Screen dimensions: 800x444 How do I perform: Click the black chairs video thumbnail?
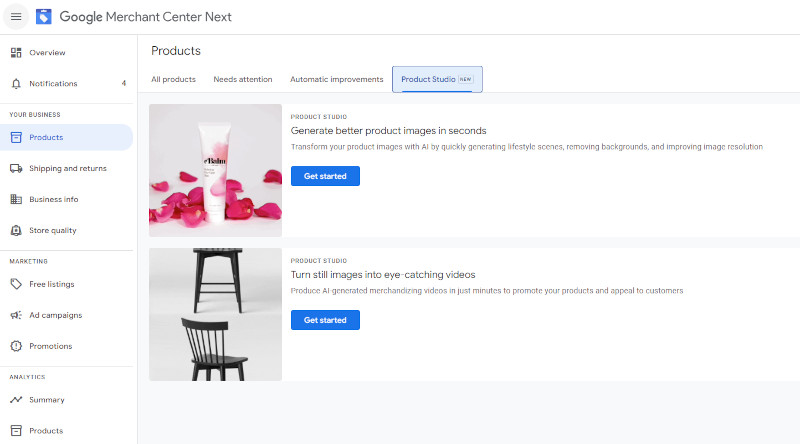click(x=215, y=314)
